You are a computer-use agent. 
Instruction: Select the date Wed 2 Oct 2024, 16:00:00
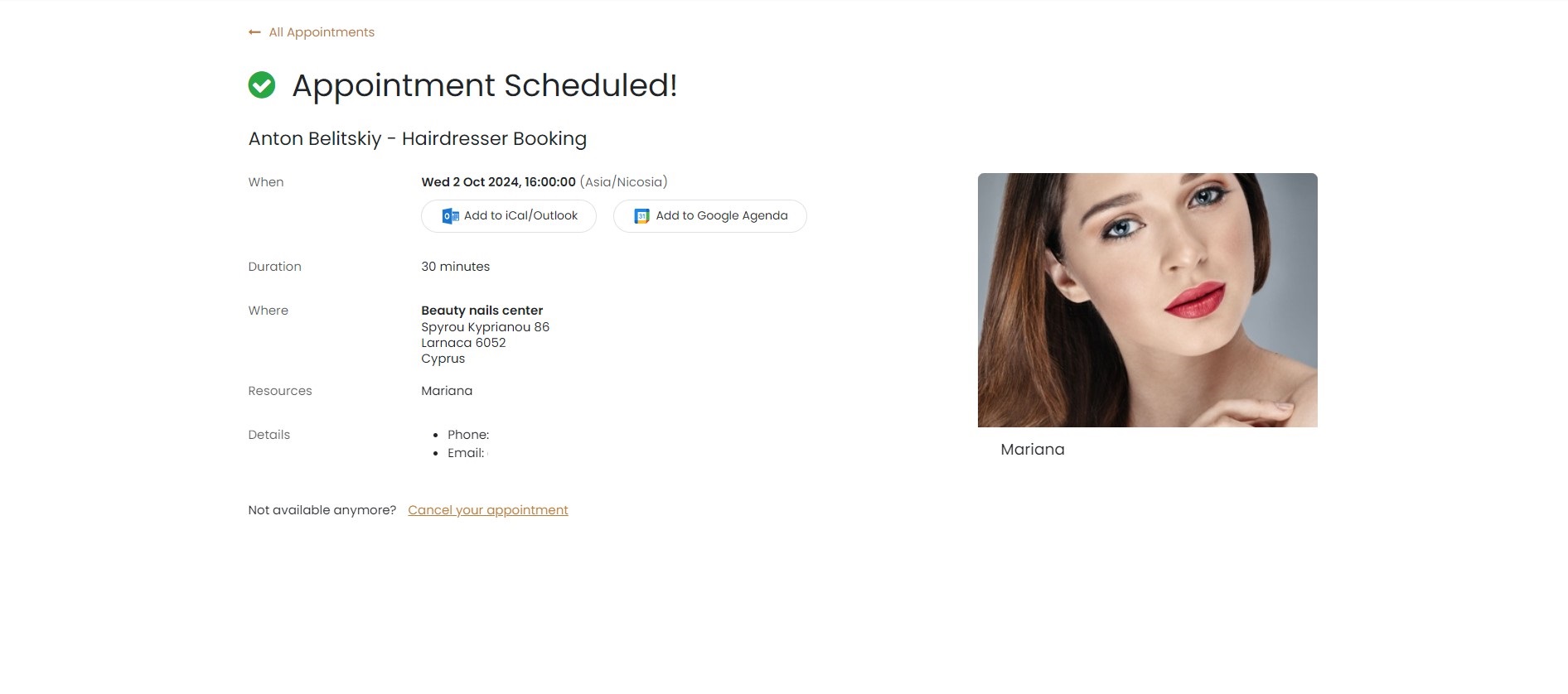click(498, 182)
